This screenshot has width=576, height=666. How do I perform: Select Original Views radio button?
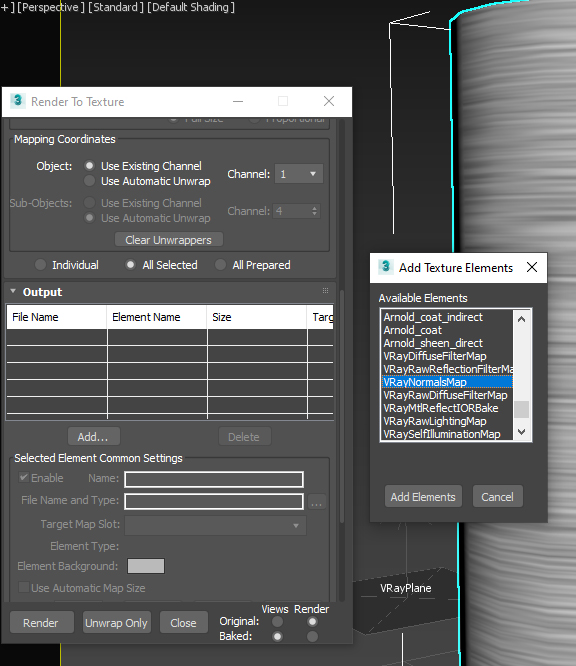(x=277, y=621)
